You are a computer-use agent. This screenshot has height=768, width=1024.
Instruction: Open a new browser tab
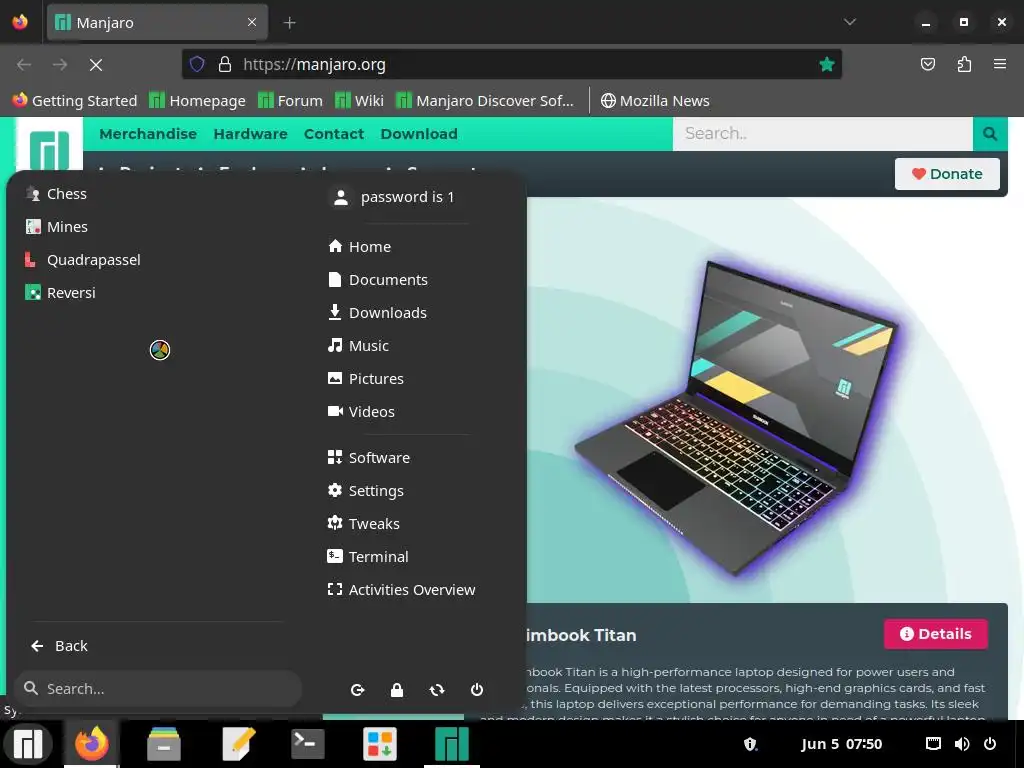point(289,23)
